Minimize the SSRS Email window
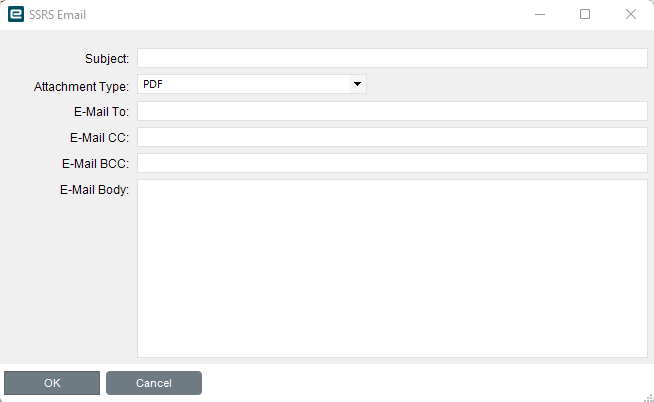Image resolution: width=654 pixels, height=402 pixels. tap(540, 15)
